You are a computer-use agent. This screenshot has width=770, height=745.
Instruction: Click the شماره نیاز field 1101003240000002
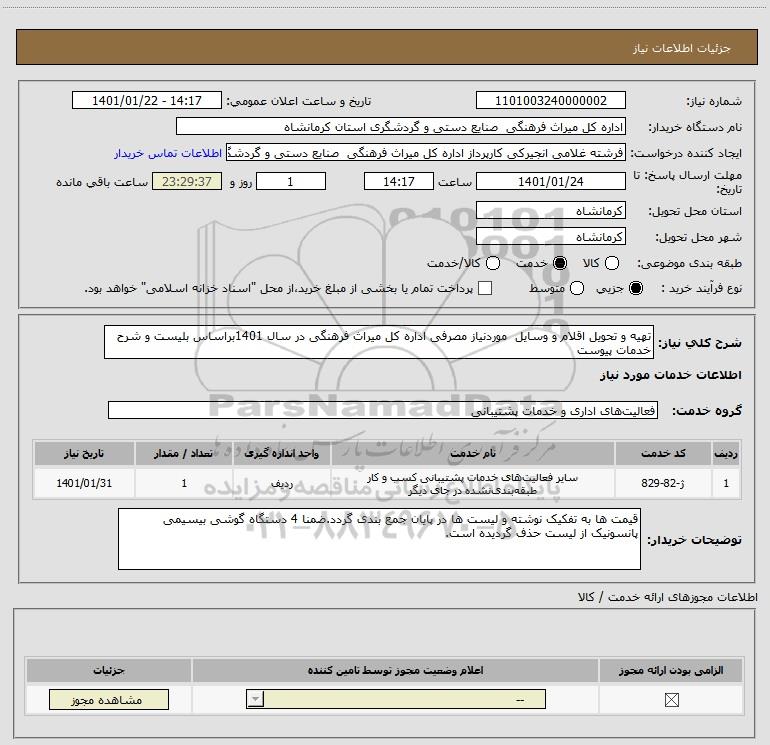[550, 100]
